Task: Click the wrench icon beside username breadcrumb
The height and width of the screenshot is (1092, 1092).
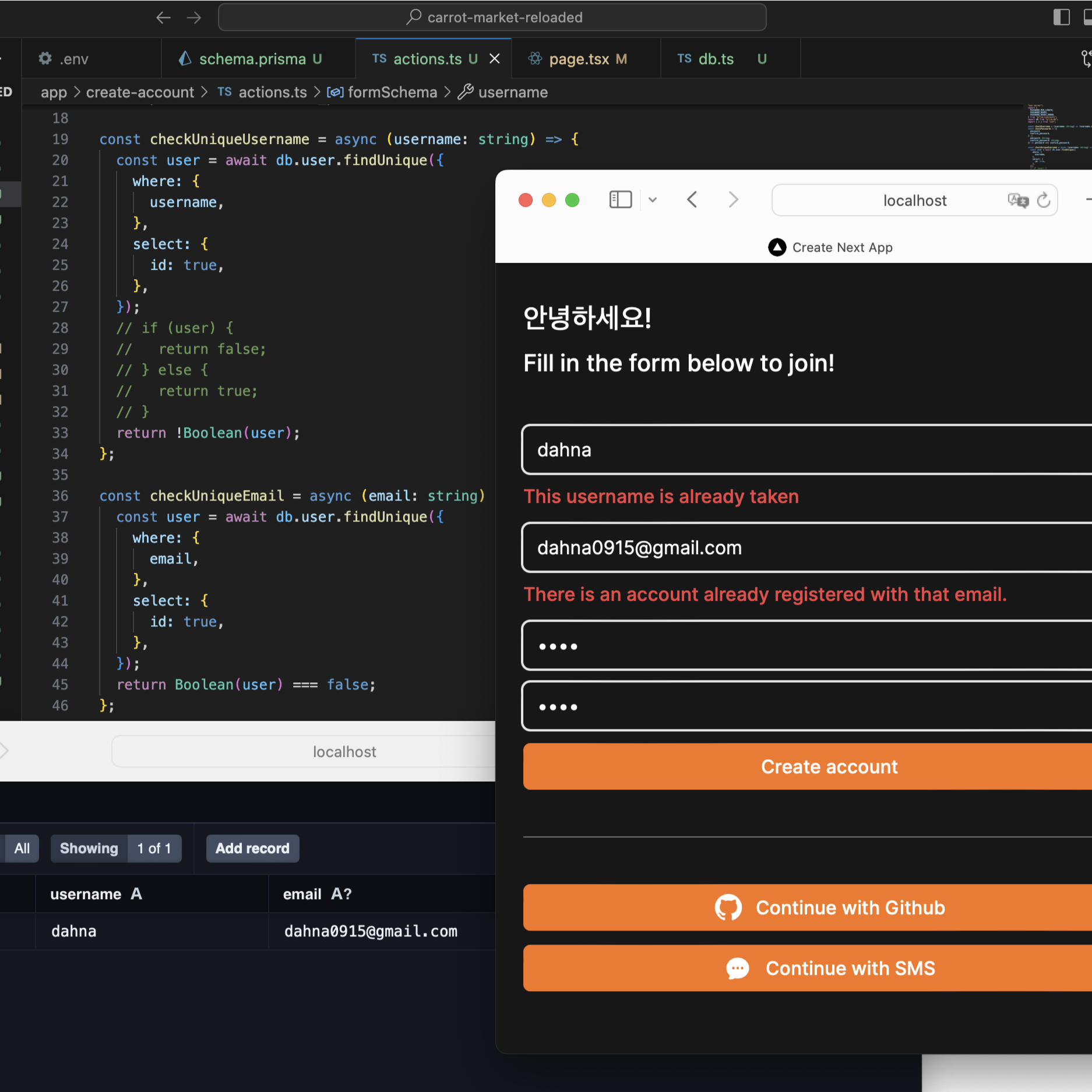Action: pyautogui.click(x=465, y=92)
